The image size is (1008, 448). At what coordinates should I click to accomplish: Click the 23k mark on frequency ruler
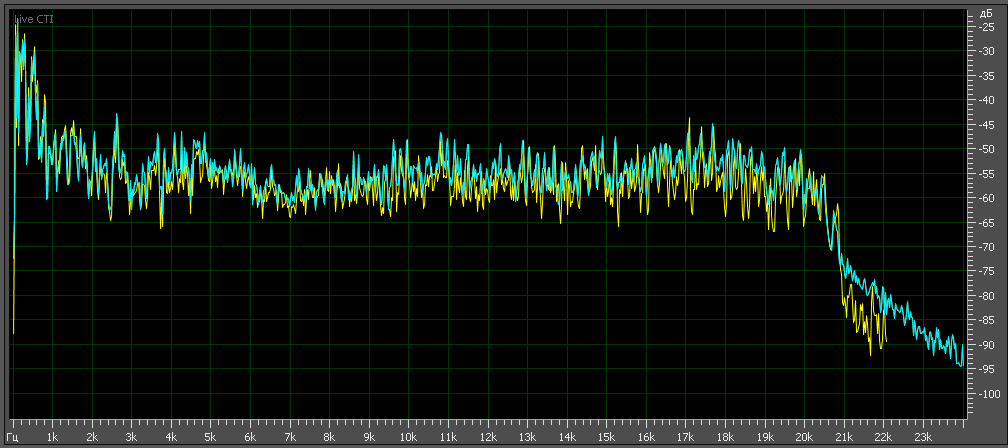tap(923, 437)
